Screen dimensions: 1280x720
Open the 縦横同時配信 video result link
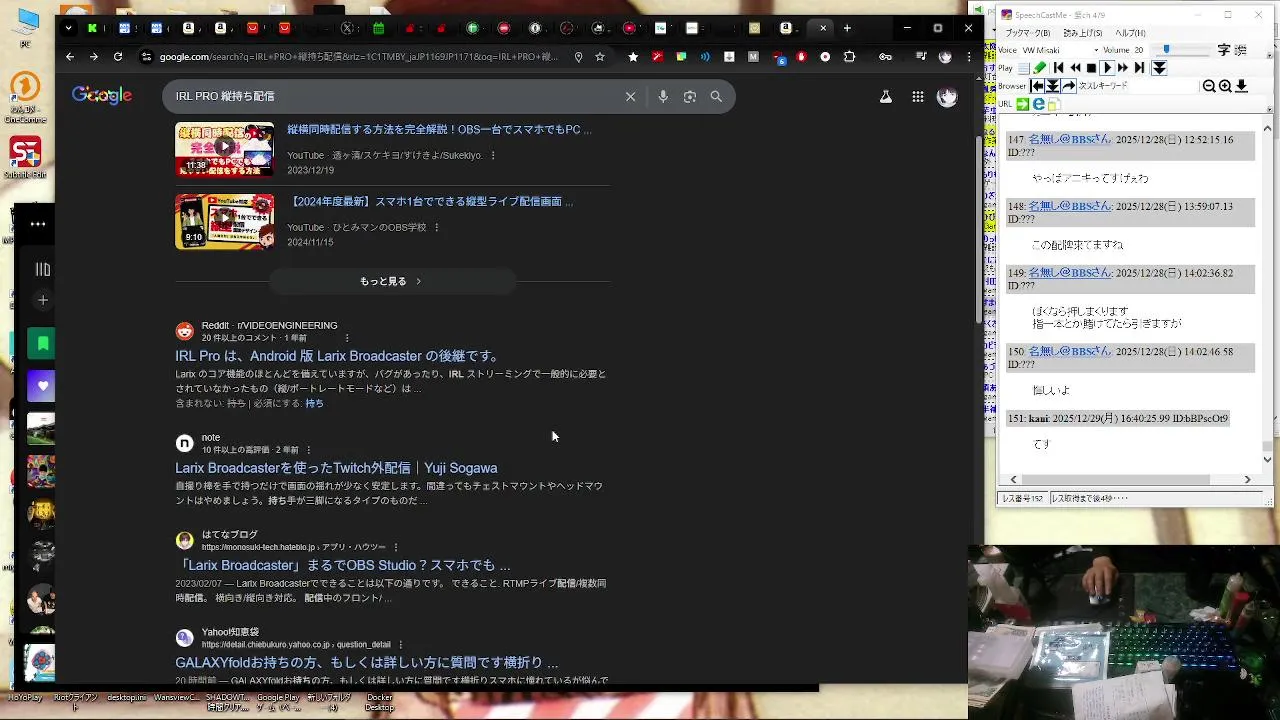(439, 130)
